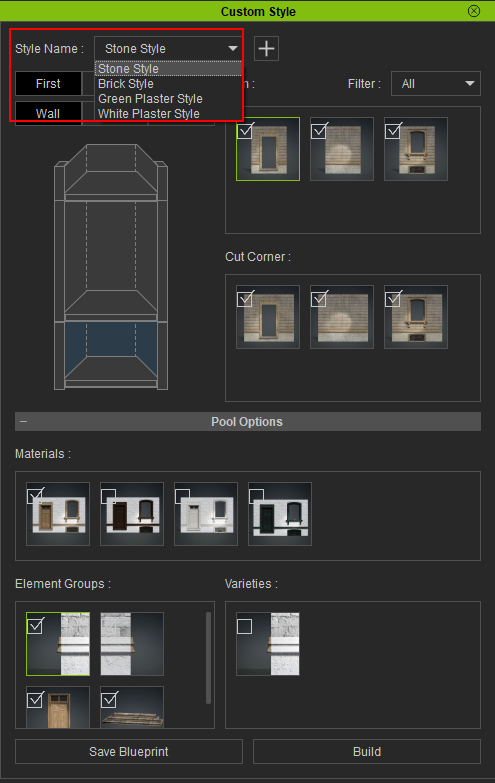Enable the dark-green door material checkbox

[x=256, y=496]
